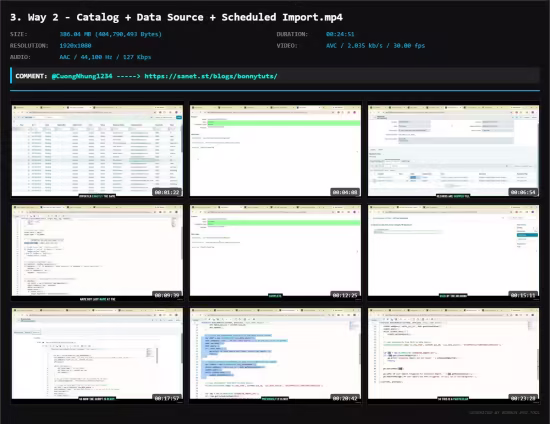View the thumbnail stamped 00:20:42
Image resolution: width=550 pixels, height=424 pixels.
[x=275, y=355]
